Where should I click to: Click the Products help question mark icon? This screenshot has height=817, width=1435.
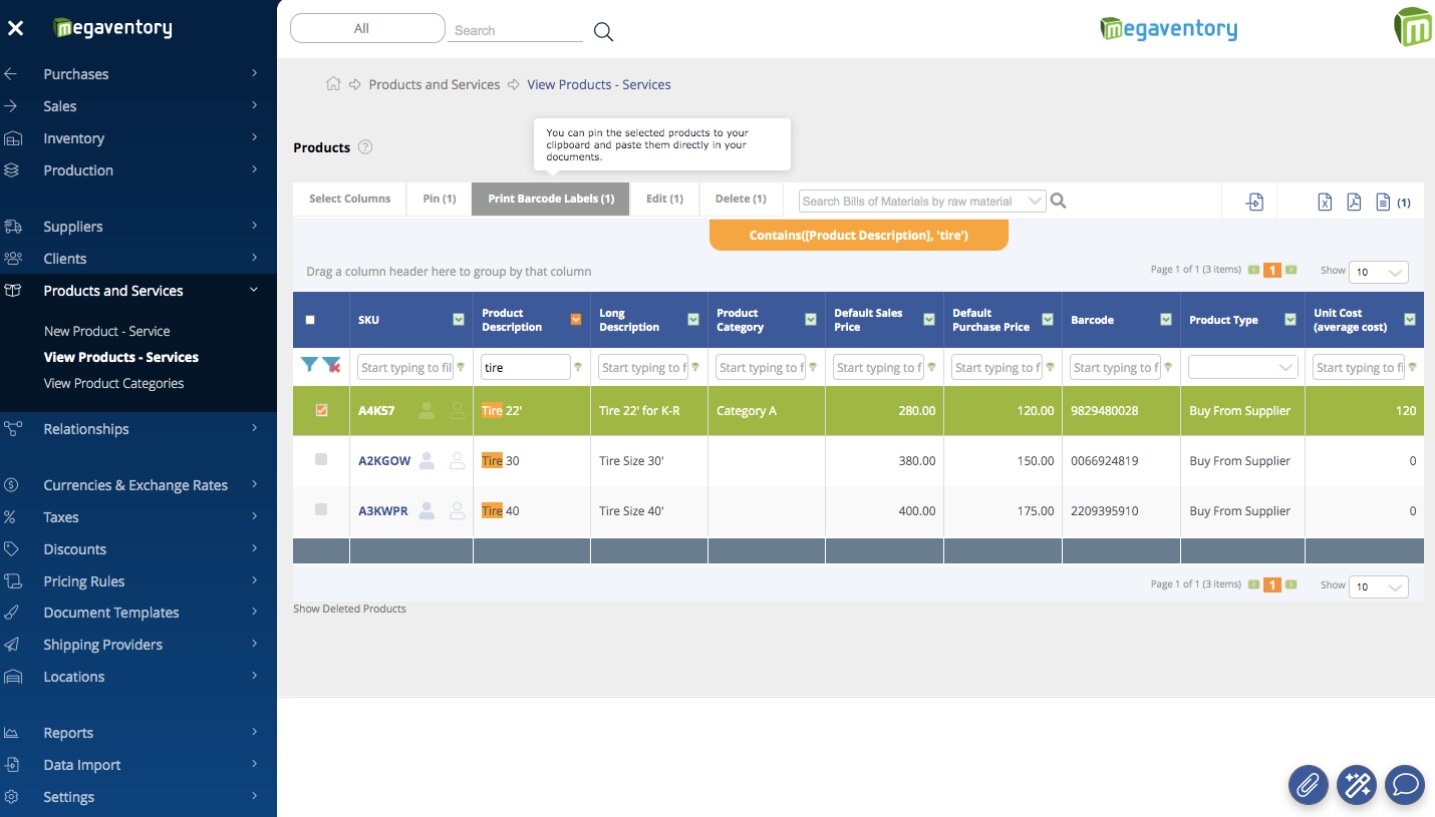(365, 147)
